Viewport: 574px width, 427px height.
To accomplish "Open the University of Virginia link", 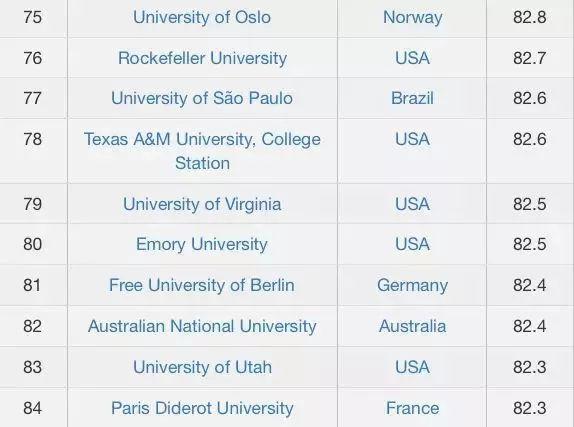I will pyautogui.click(x=202, y=204).
